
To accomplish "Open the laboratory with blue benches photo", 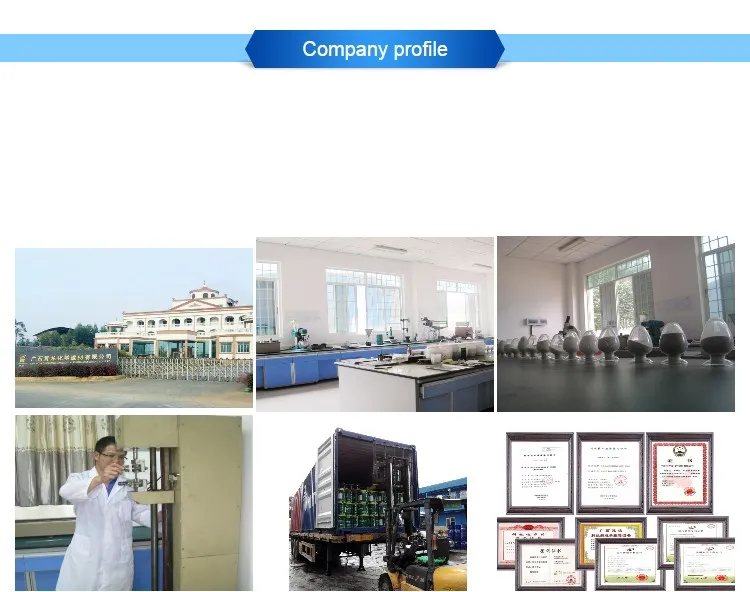I will pos(375,324).
